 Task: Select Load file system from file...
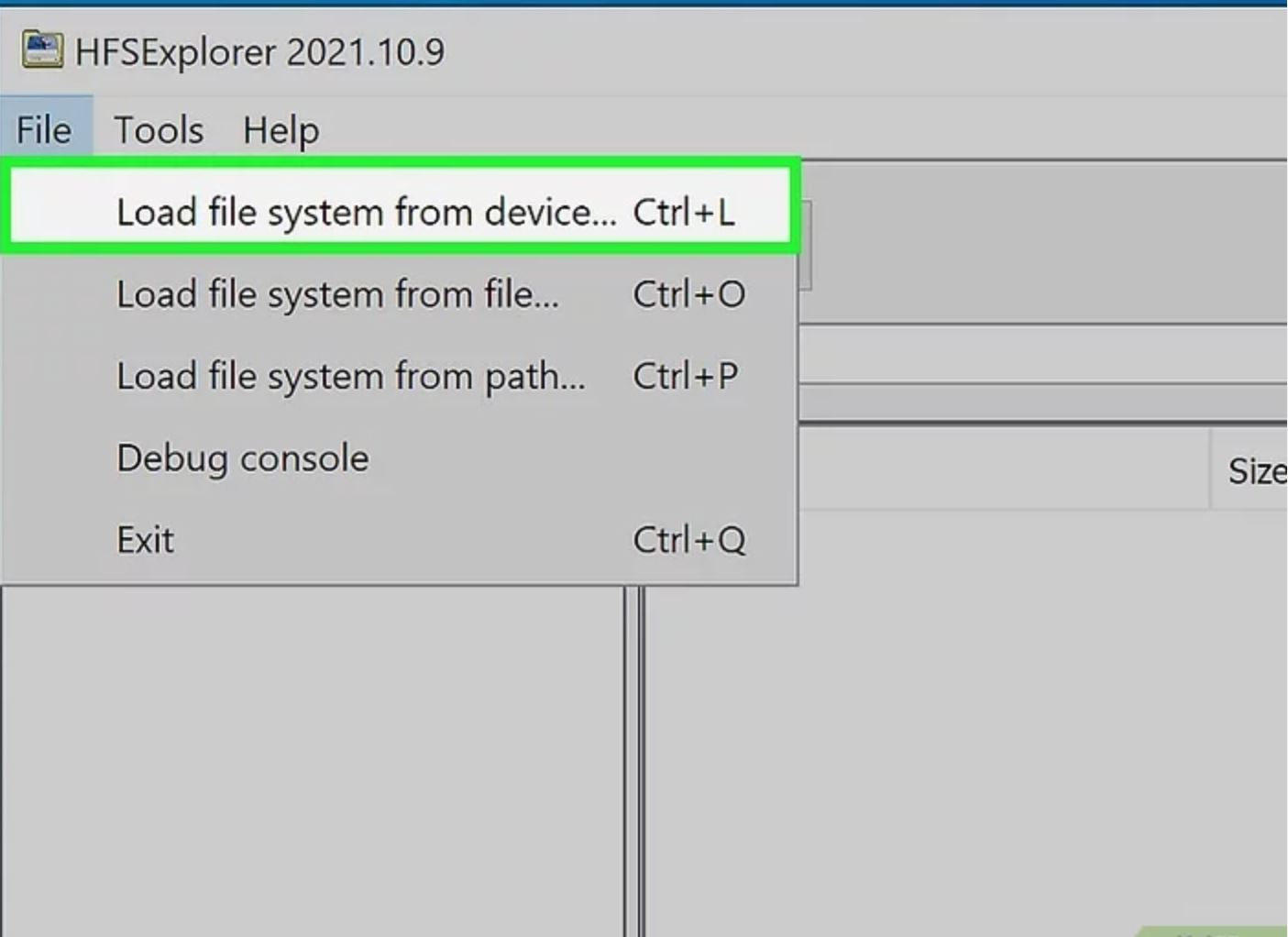400,294
